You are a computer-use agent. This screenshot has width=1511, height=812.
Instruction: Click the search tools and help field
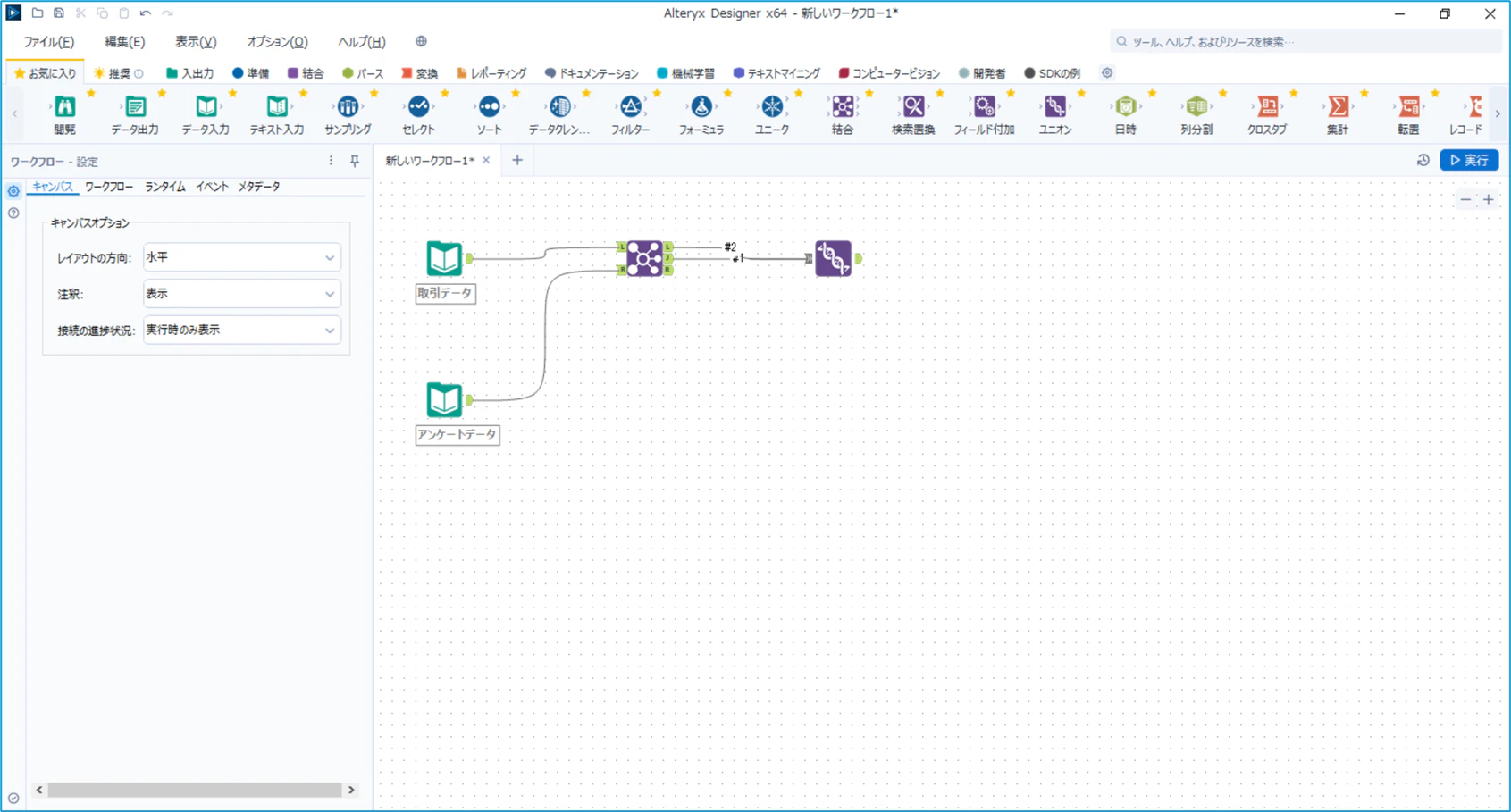1305,42
